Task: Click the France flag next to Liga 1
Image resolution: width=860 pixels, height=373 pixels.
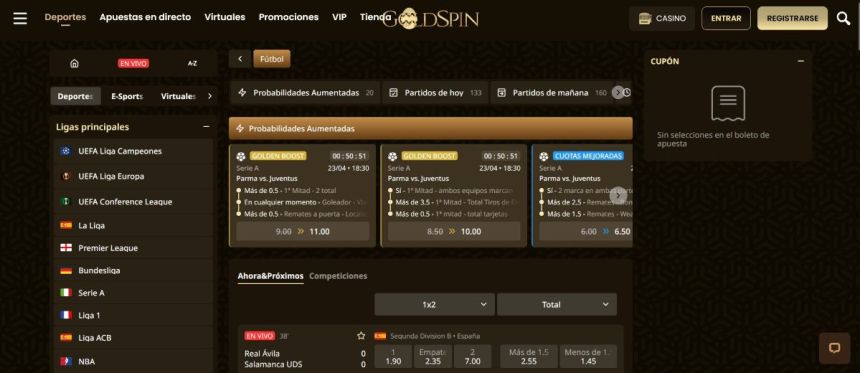Action: pos(66,315)
